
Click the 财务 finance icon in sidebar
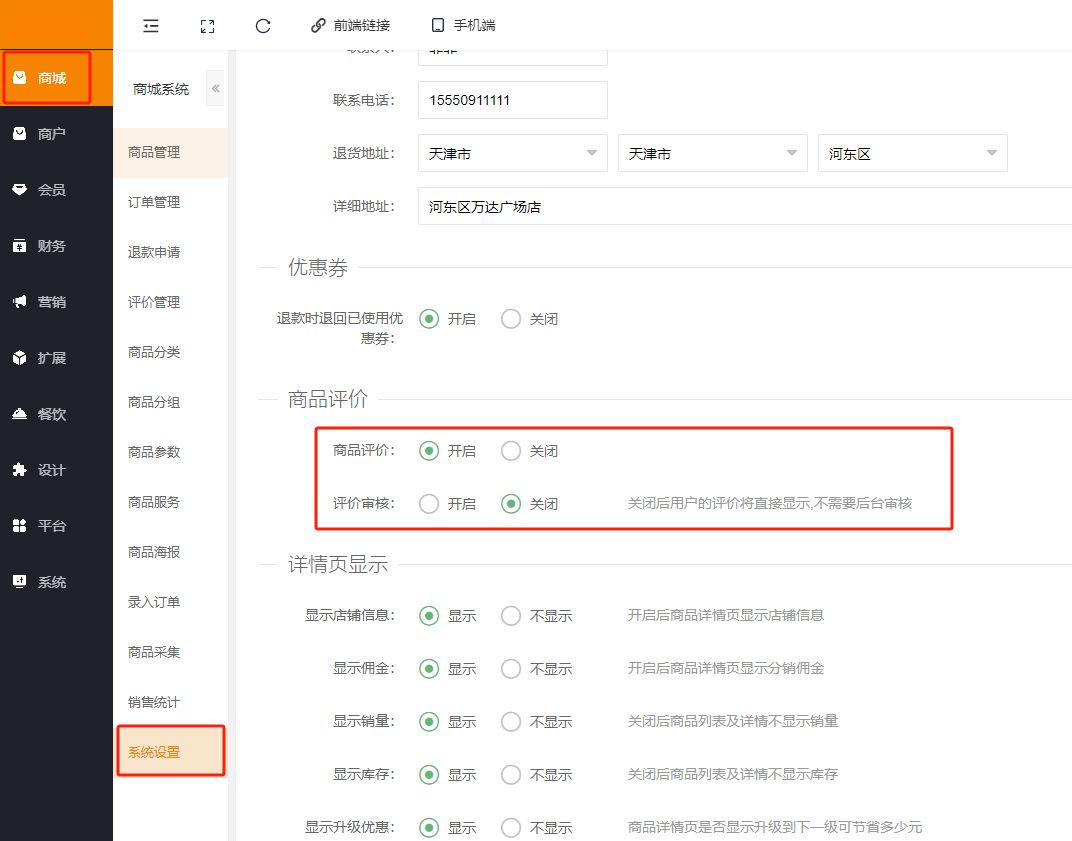[x=19, y=246]
